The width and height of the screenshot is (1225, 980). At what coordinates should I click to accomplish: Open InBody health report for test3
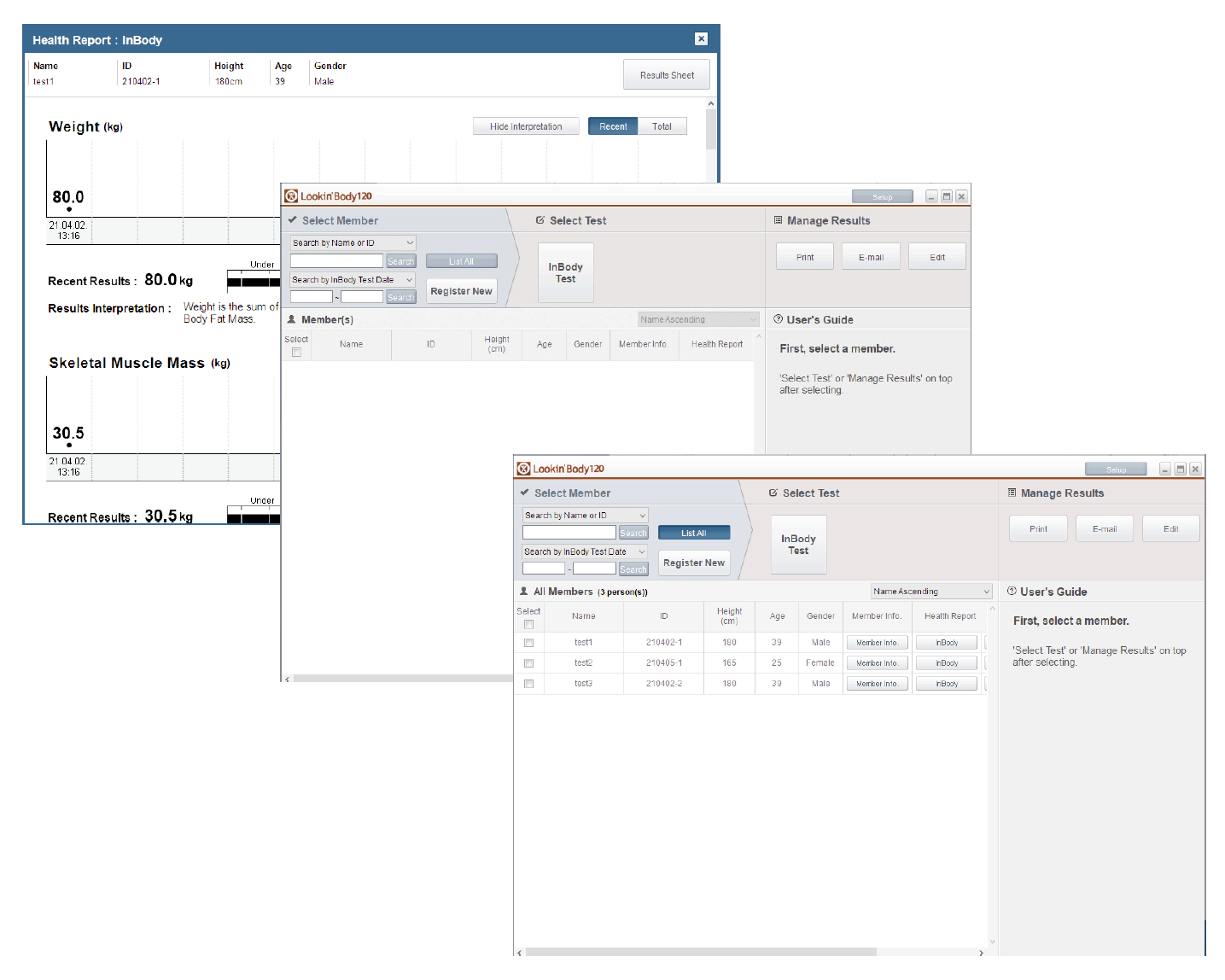947,684
